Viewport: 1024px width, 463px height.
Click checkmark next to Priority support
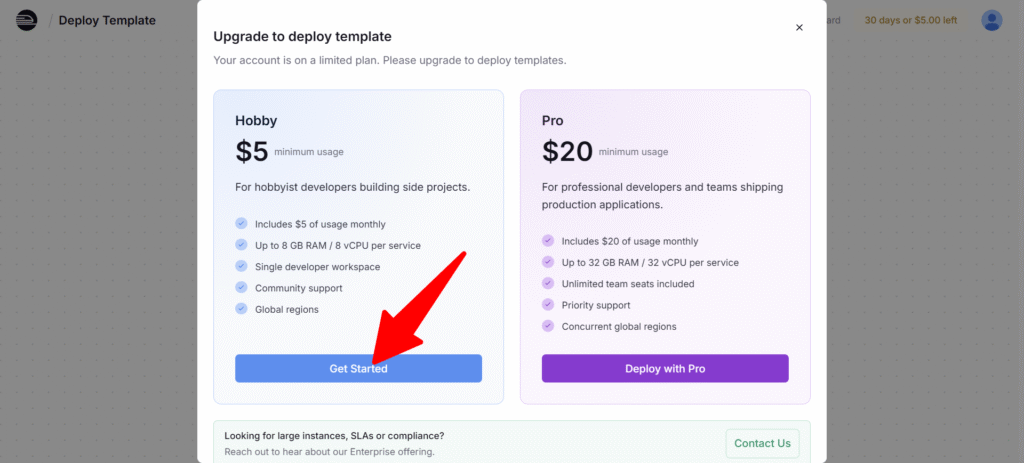click(x=549, y=304)
